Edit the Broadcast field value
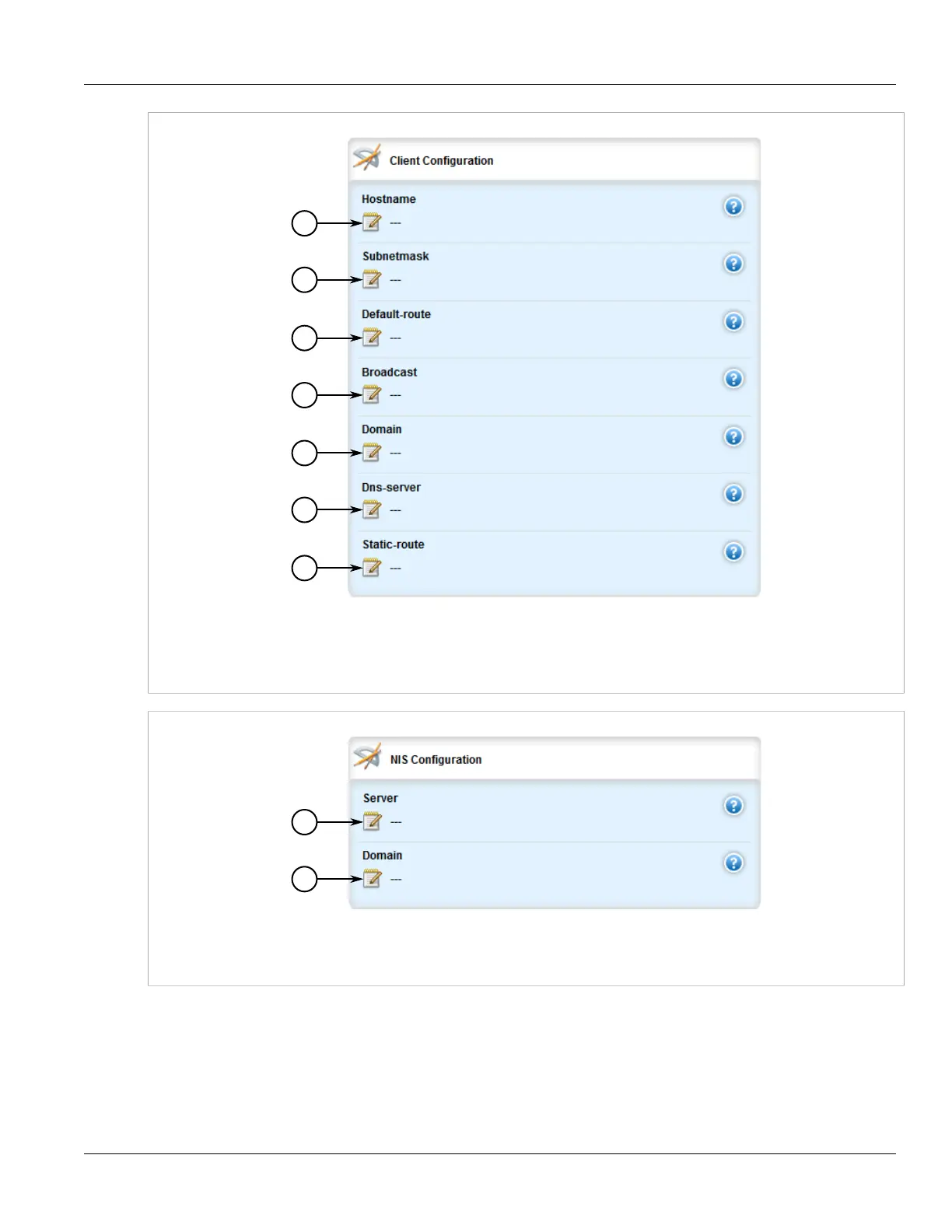Screen dimensions: 952x1232 pyautogui.click(x=372, y=395)
